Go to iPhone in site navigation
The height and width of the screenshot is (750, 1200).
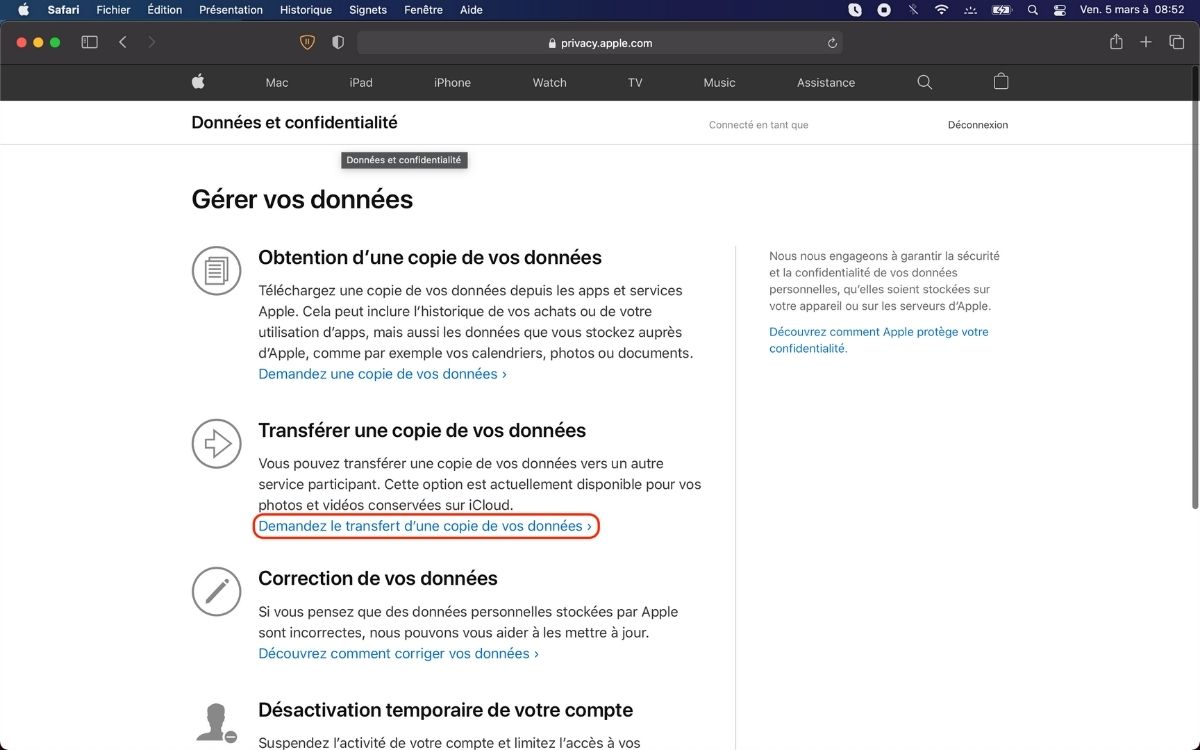[x=452, y=83]
